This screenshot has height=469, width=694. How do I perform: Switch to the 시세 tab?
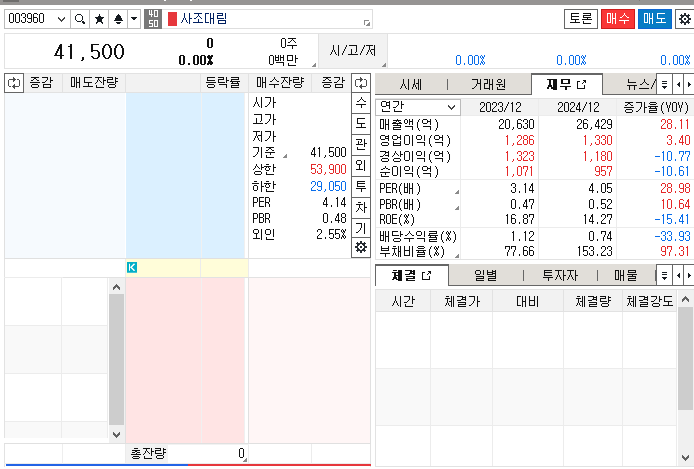(410, 85)
